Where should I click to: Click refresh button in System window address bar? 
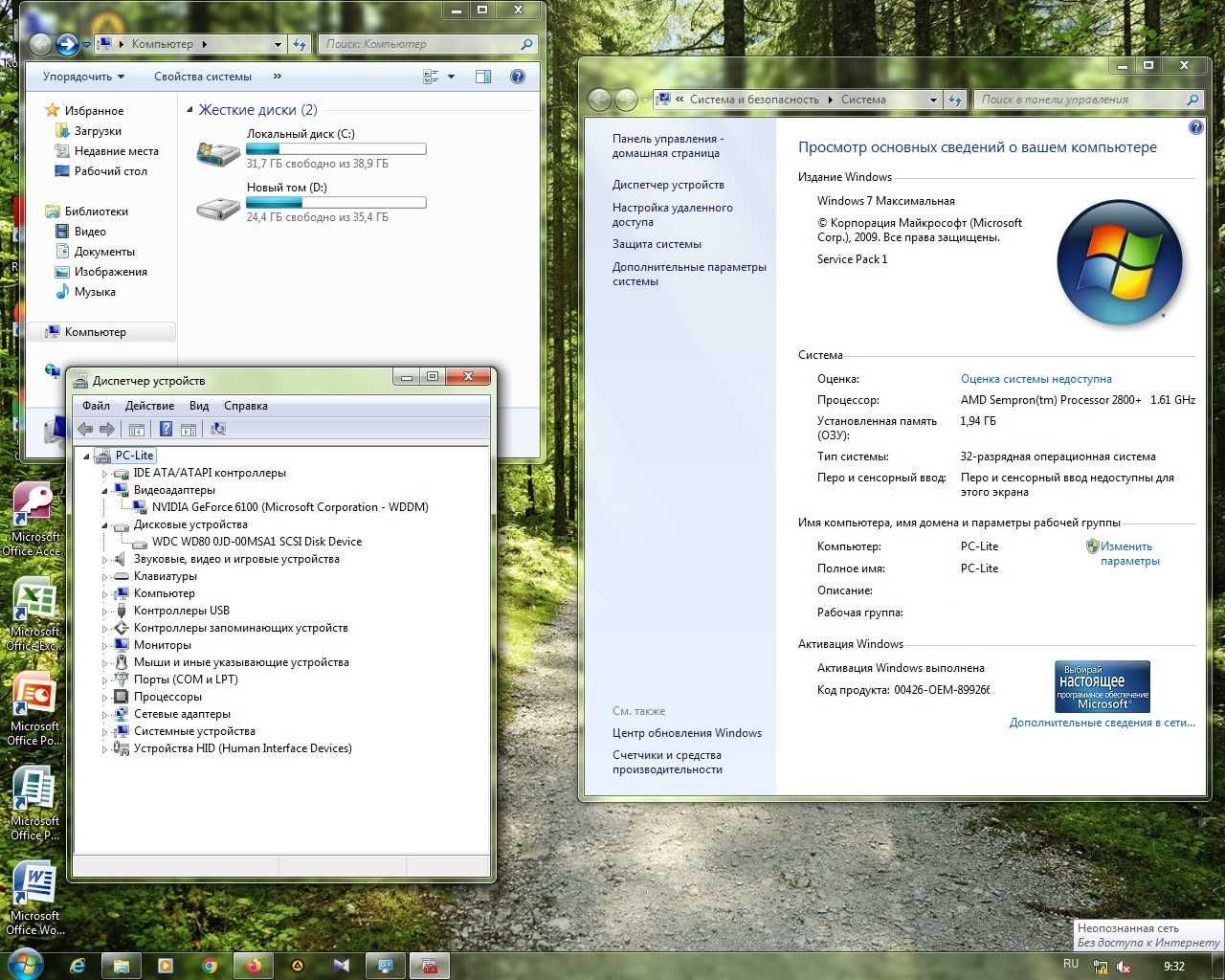point(955,100)
